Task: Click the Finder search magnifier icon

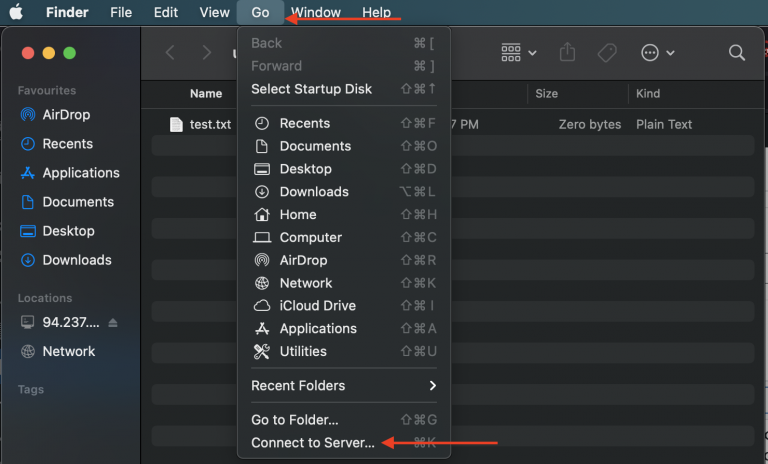Action: tap(737, 53)
